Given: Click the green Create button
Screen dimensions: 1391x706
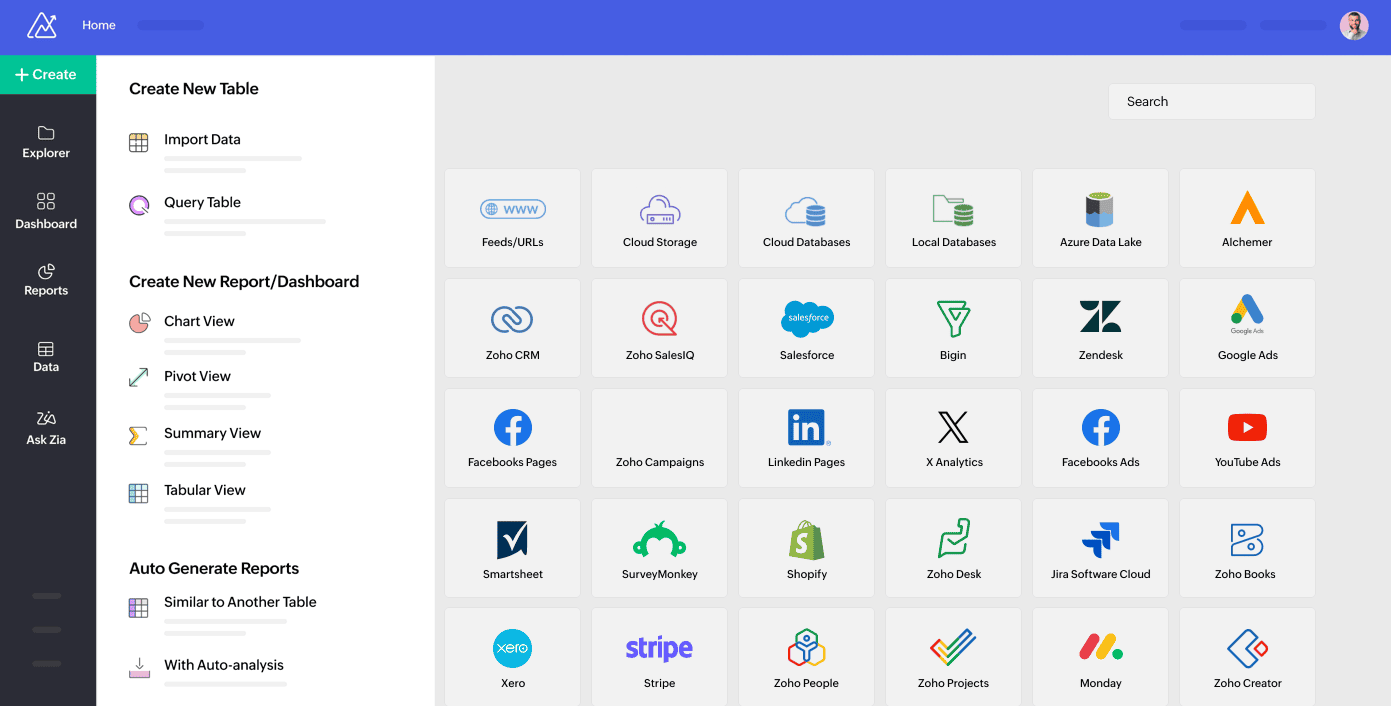Looking at the screenshot, I should click(48, 74).
